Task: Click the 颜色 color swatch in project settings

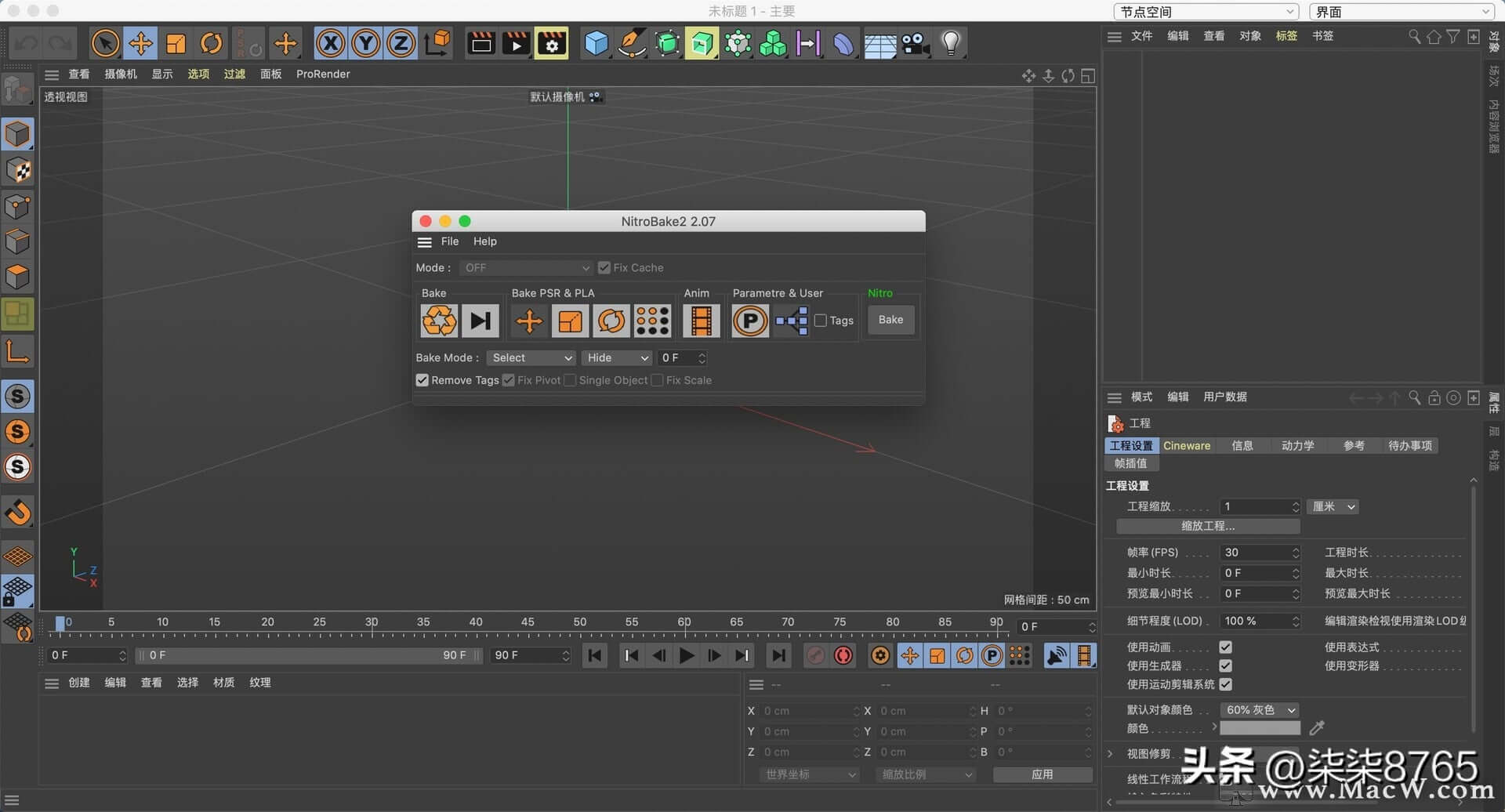Action: (x=1260, y=728)
